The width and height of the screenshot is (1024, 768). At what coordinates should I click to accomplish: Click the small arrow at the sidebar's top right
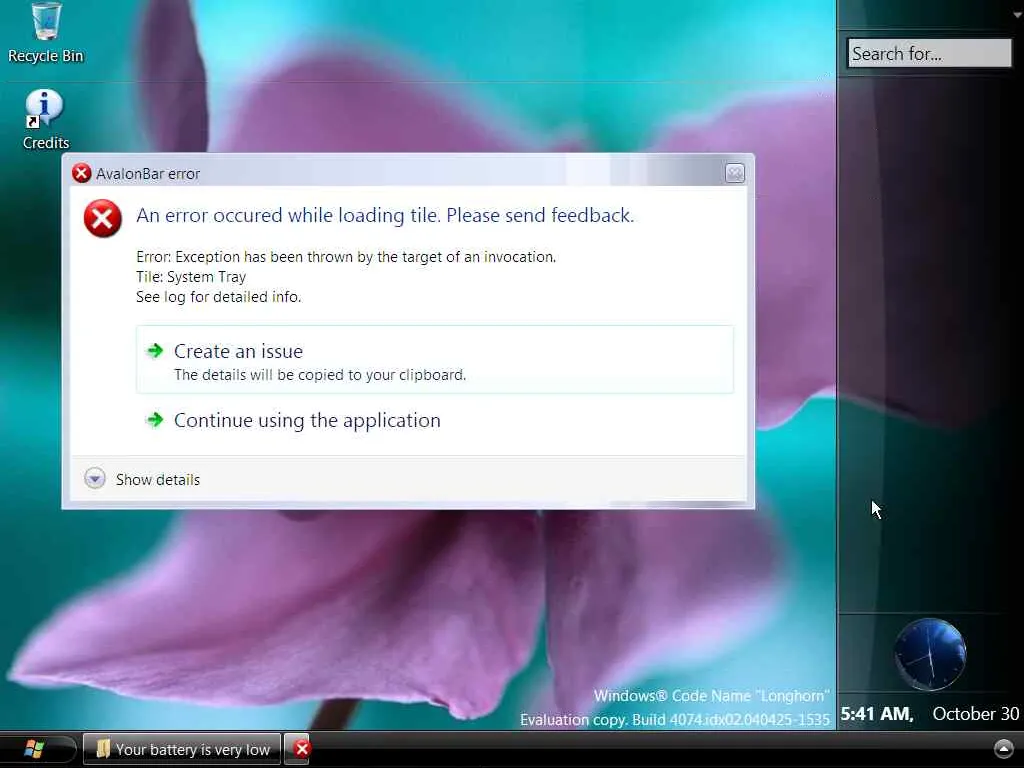(1018, 14)
